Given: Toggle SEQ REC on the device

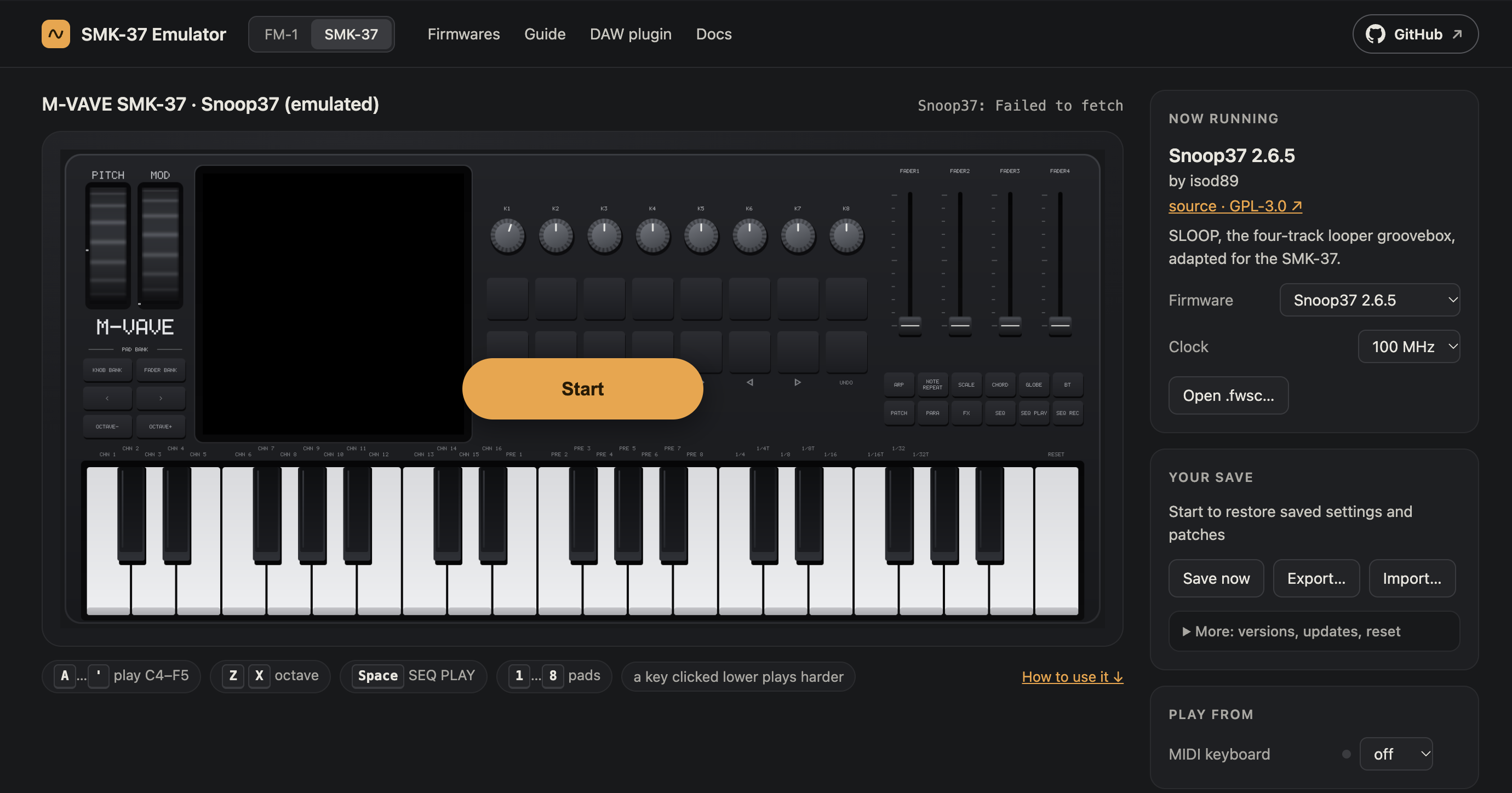Looking at the screenshot, I should (x=1067, y=413).
